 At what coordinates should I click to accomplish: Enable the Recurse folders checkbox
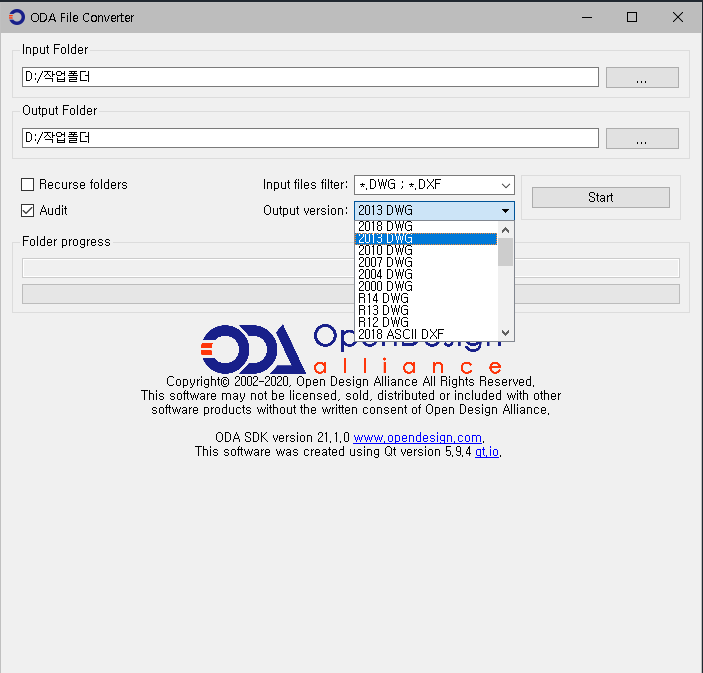[27, 184]
